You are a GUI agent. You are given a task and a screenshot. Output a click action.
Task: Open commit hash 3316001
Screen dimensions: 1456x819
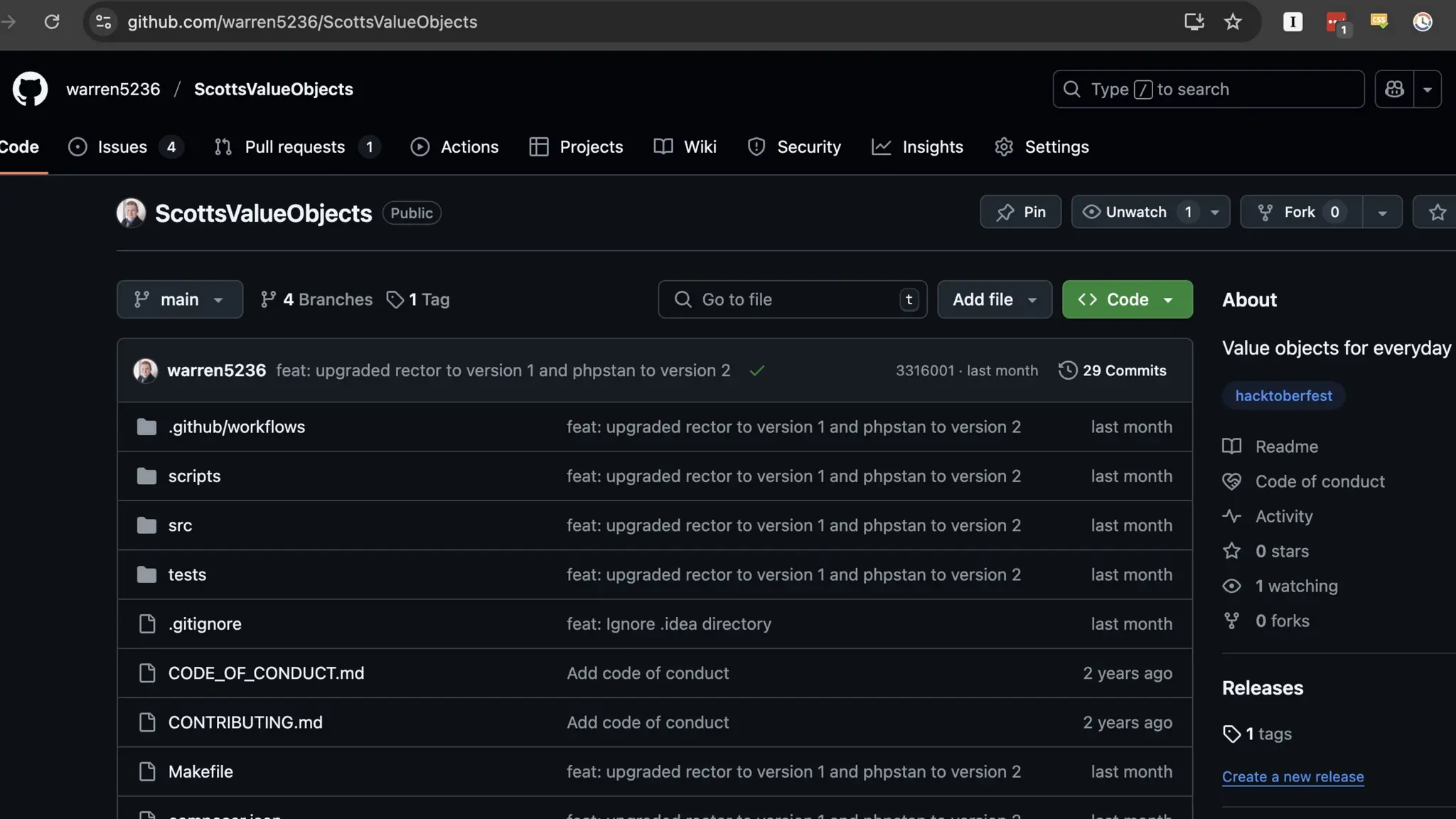pyautogui.click(x=924, y=370)
